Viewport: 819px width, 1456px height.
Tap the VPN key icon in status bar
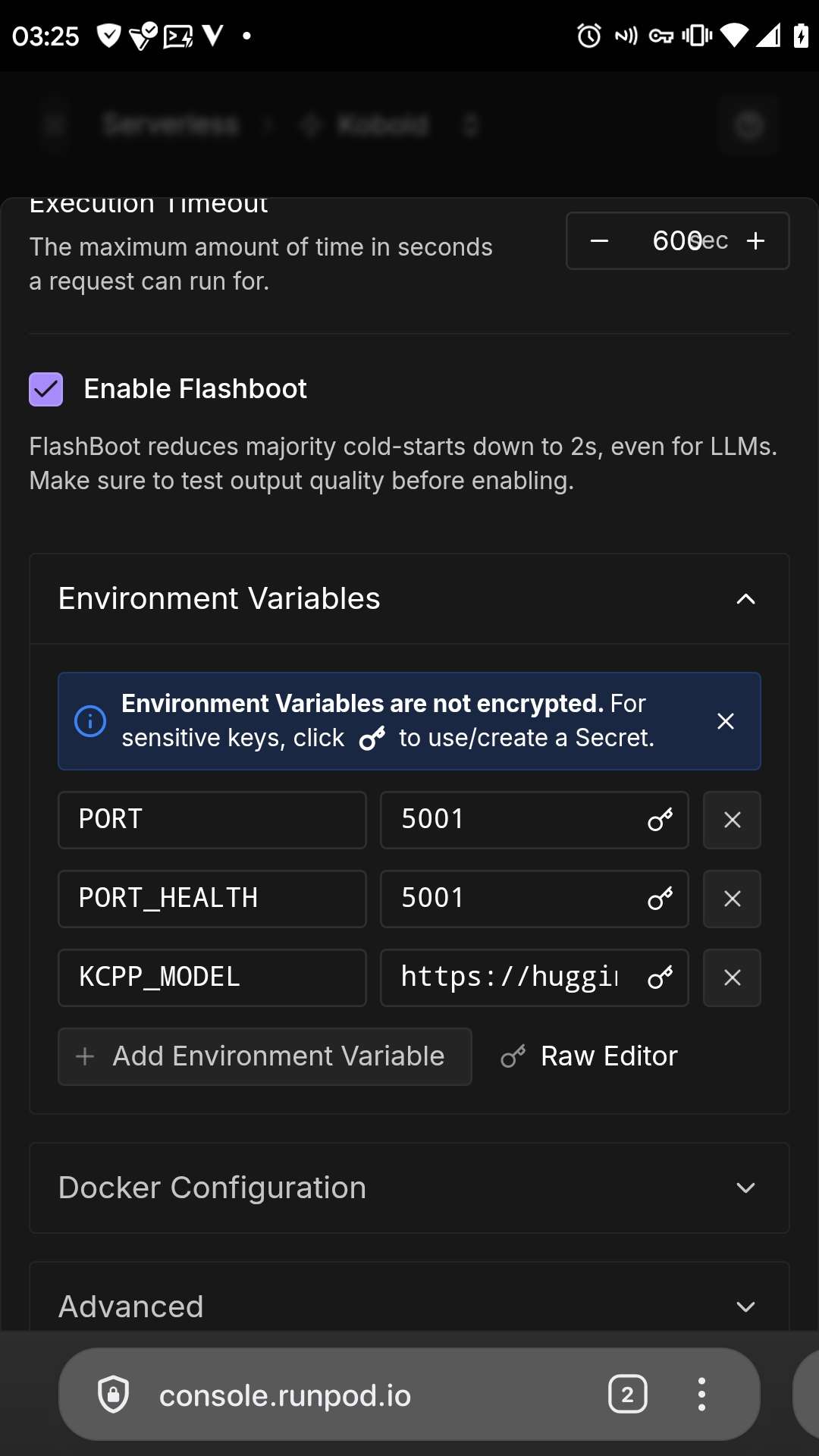(x=661, y=36)
